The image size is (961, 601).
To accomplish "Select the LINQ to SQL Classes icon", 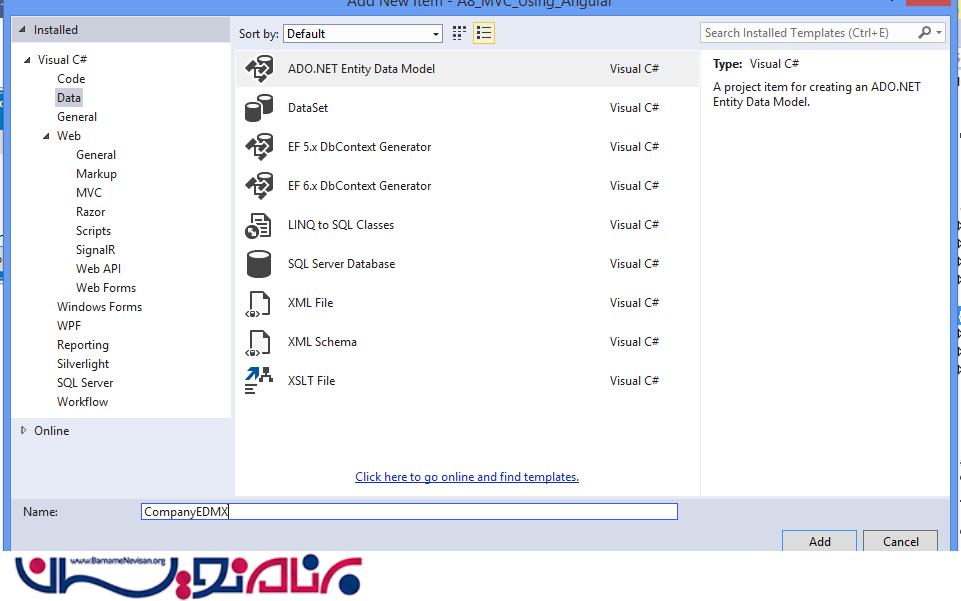I will click(x=258, y=225).
